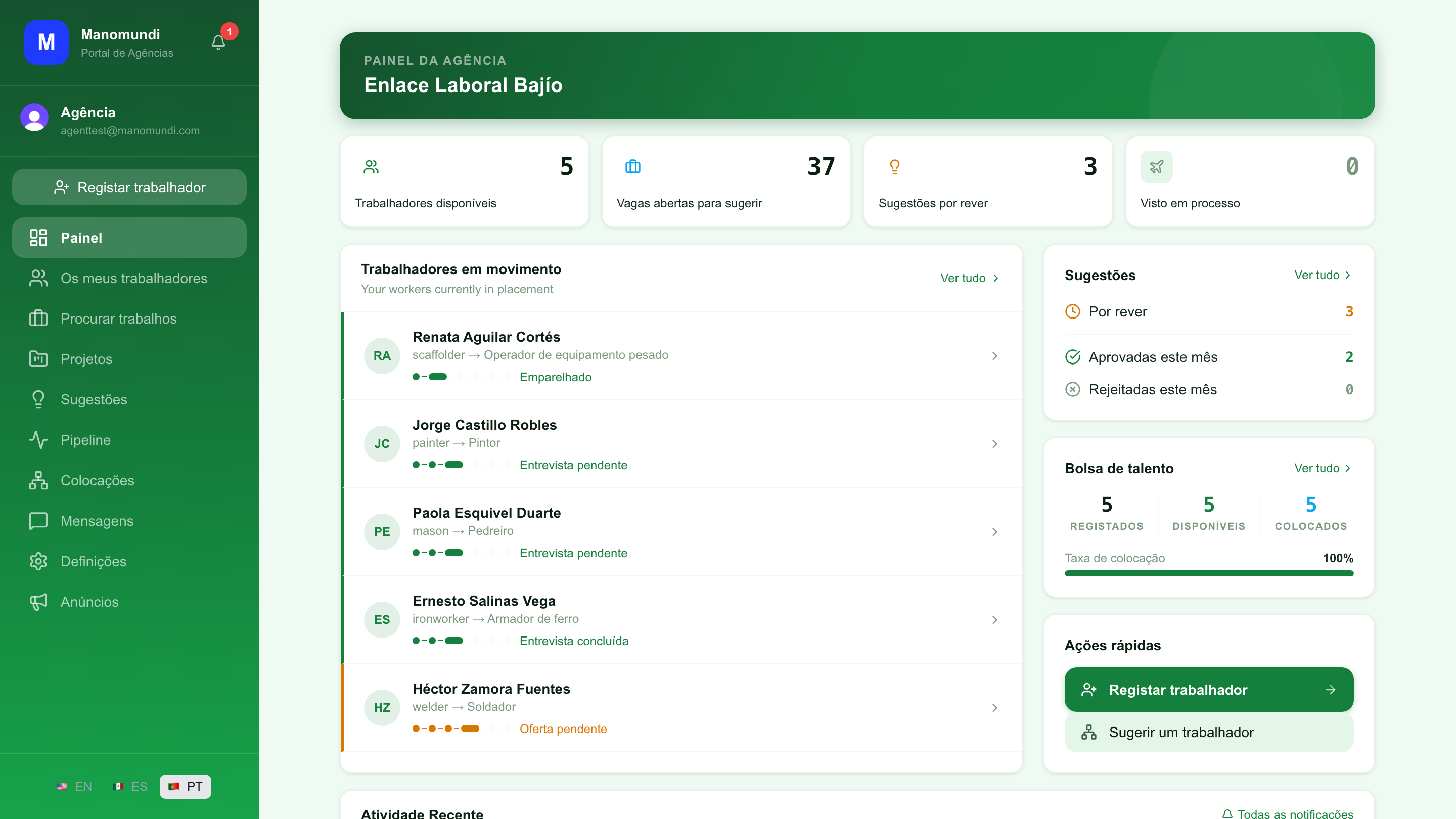Click the Taxa de colocação progress bar
The image size is (1456, 819).
1209,573
